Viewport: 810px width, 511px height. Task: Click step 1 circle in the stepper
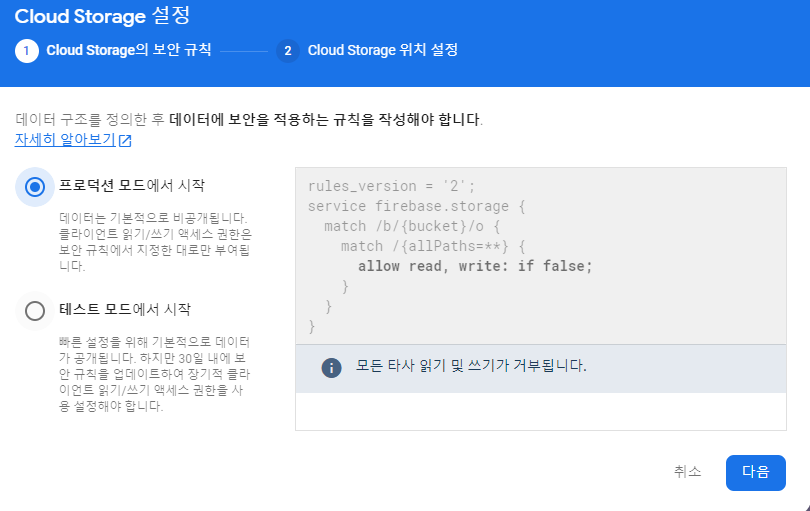coord(27,51)
